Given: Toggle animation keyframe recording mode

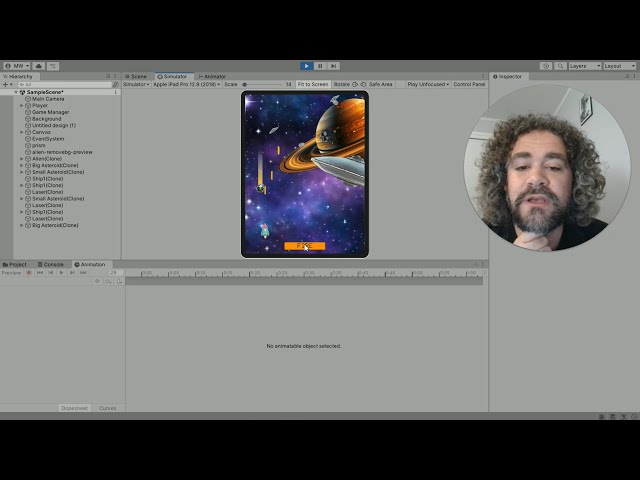Looking at the screenshot, I should [x=29, y=273].
